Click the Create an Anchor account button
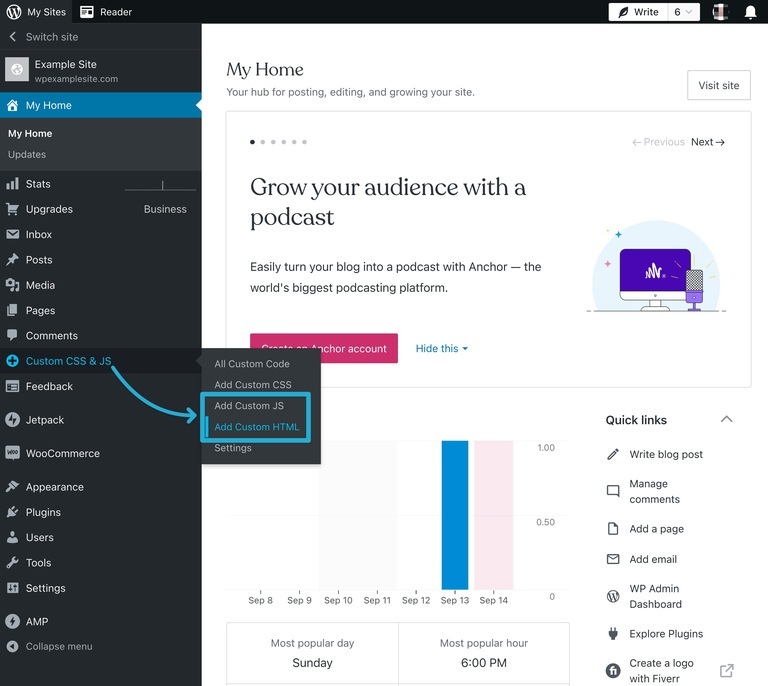 (x=324, y=348)
